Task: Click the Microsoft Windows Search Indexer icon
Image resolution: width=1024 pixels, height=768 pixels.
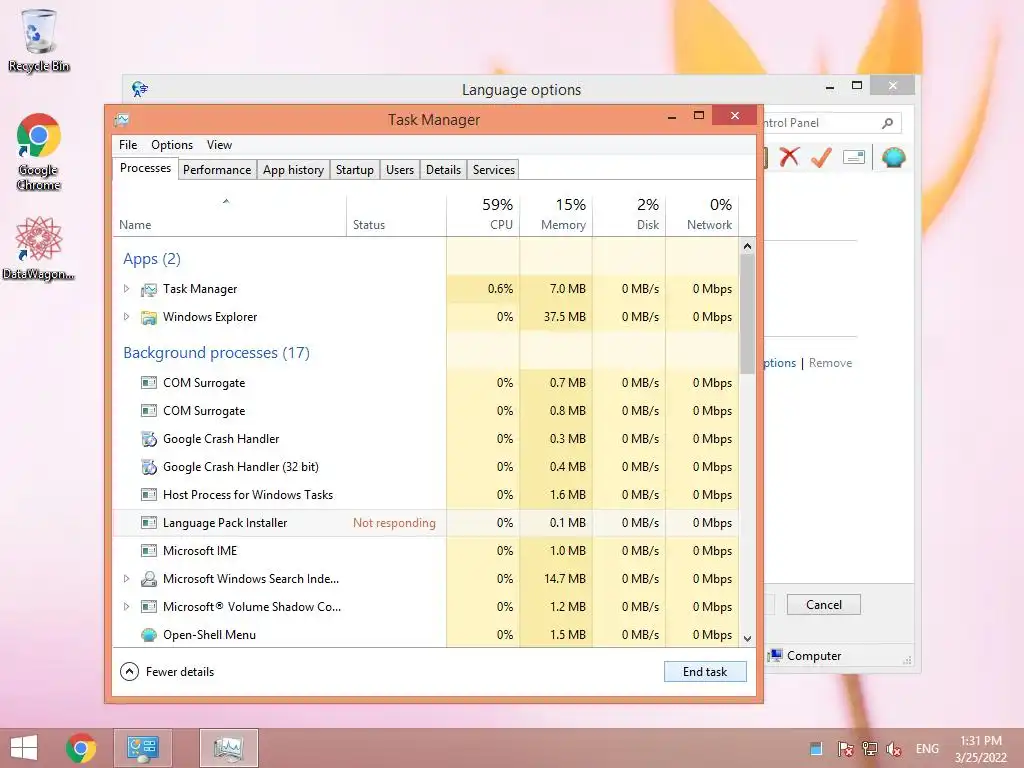Action: [x=149, y=579]
